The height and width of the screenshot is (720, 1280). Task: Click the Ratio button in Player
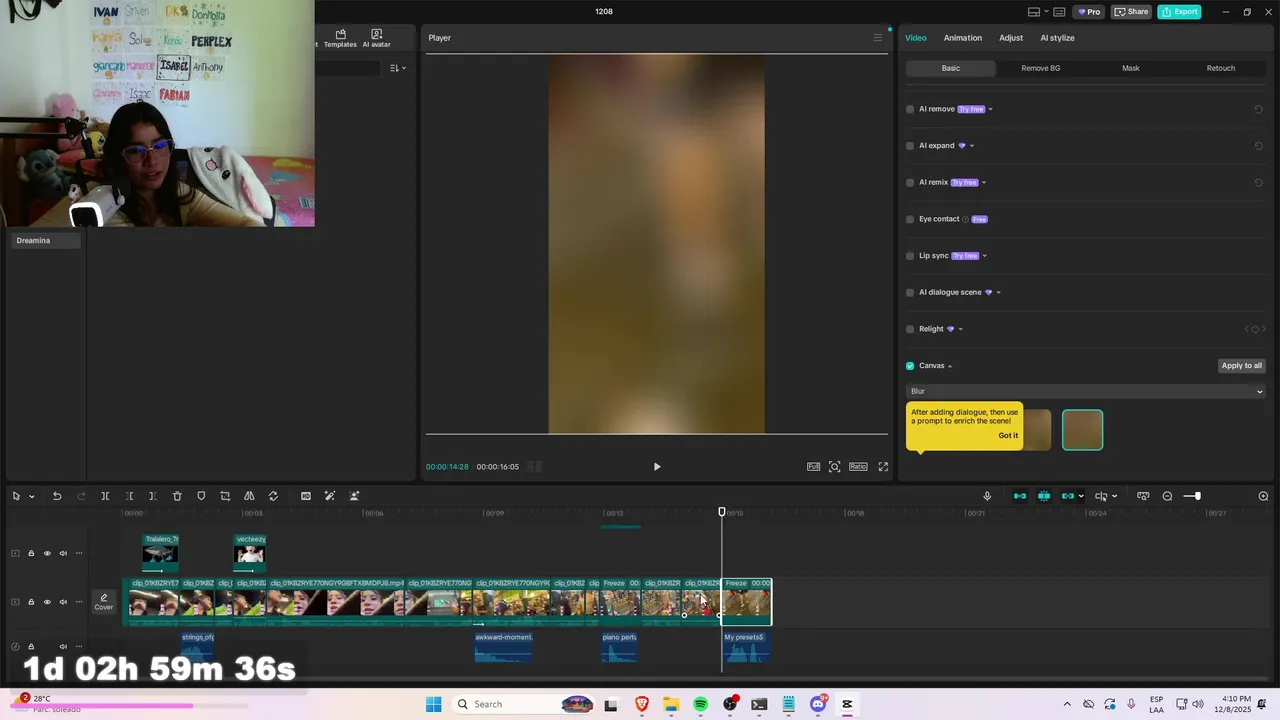click(x=858, y=467)
